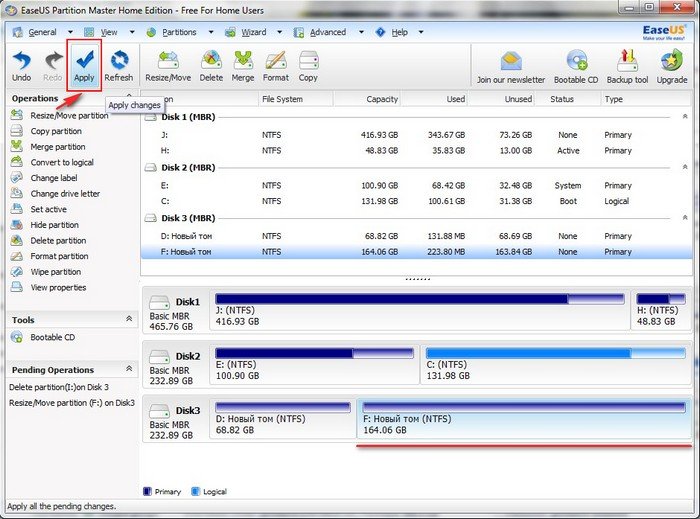700x519 pixels.
Task: Click the EaseUS logo
Action: tap(664, 32)
